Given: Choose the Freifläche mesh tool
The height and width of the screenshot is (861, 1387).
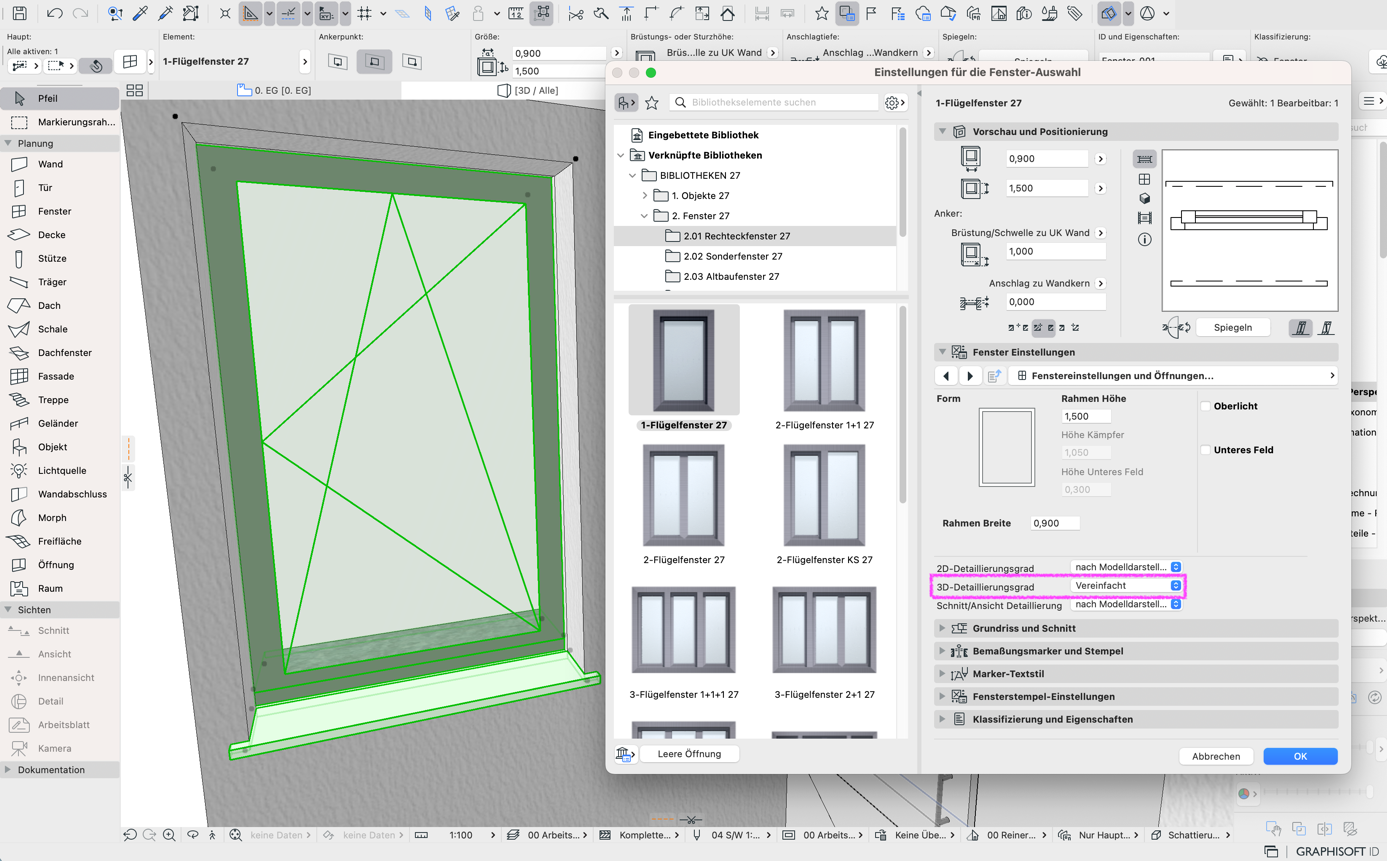Looking at the screenshot, I should (60, 541).
